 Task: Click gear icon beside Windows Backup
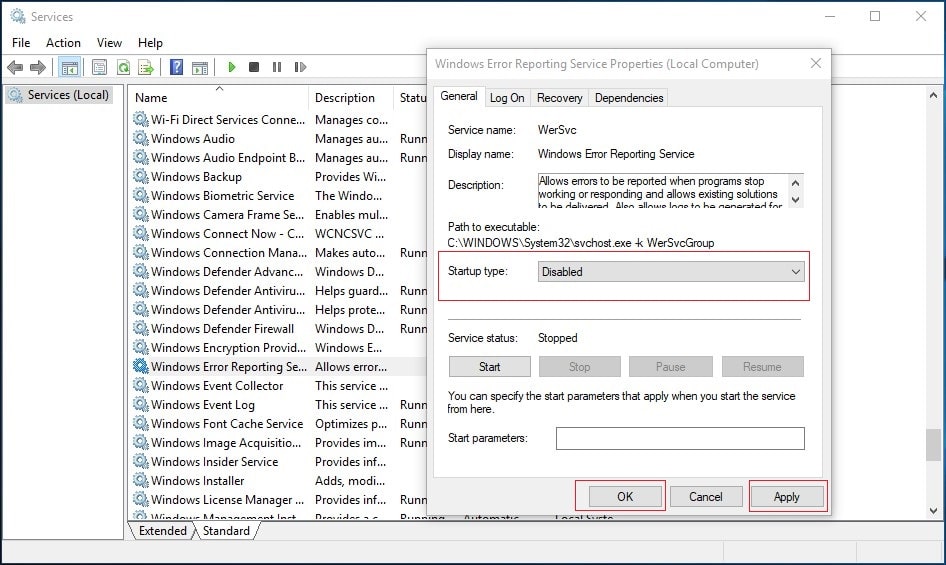click(x=141, y=176)
